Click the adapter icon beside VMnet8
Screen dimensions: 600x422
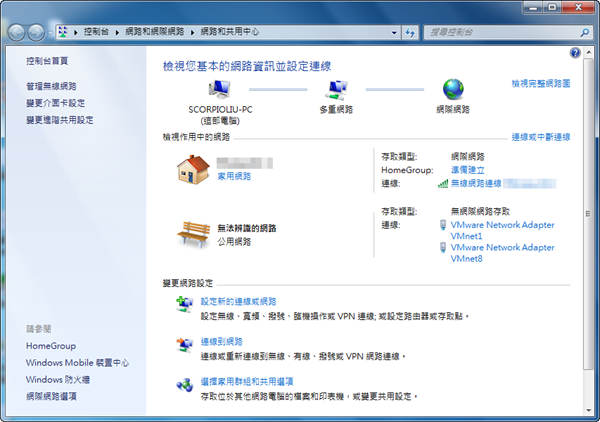(443, 248)
